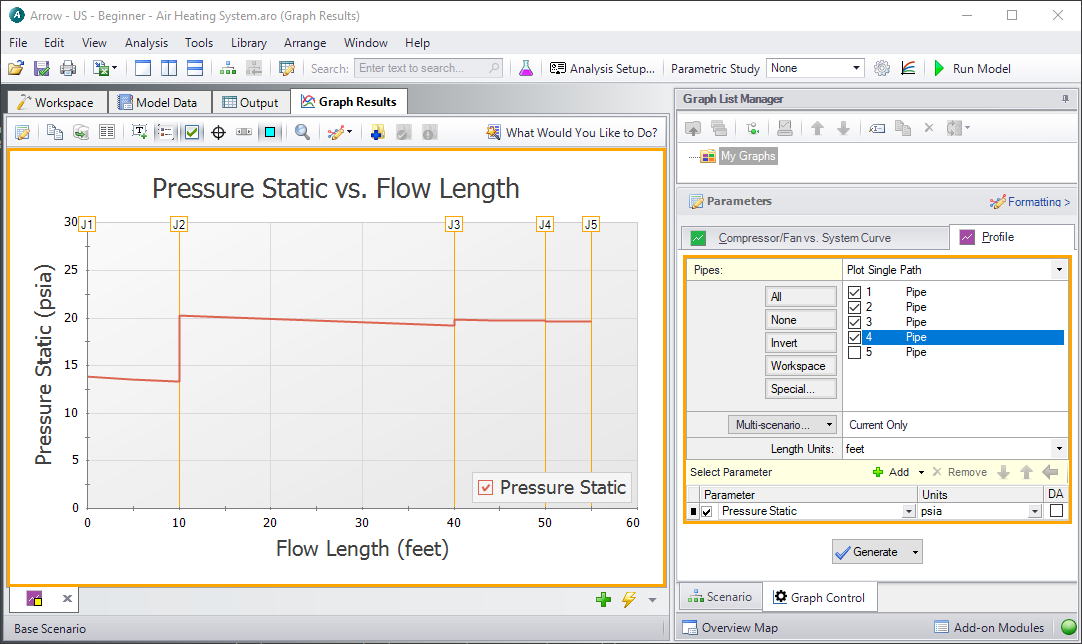Open the Pressure Static parameter dropdown

(x=908, y=511)
